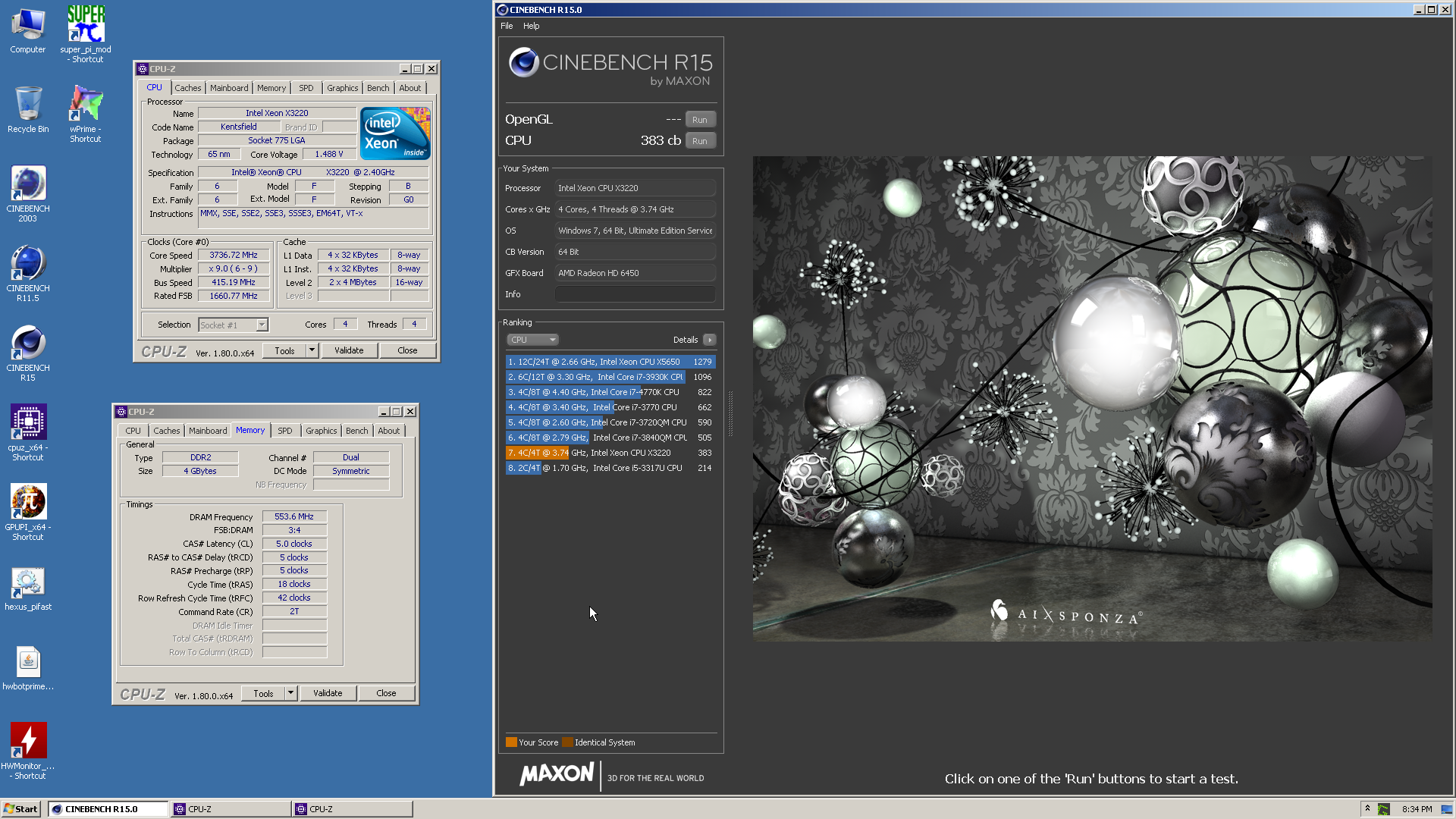
Task: Launch the HWMonitor shortcut icon
Action: (x=28, y=751)
